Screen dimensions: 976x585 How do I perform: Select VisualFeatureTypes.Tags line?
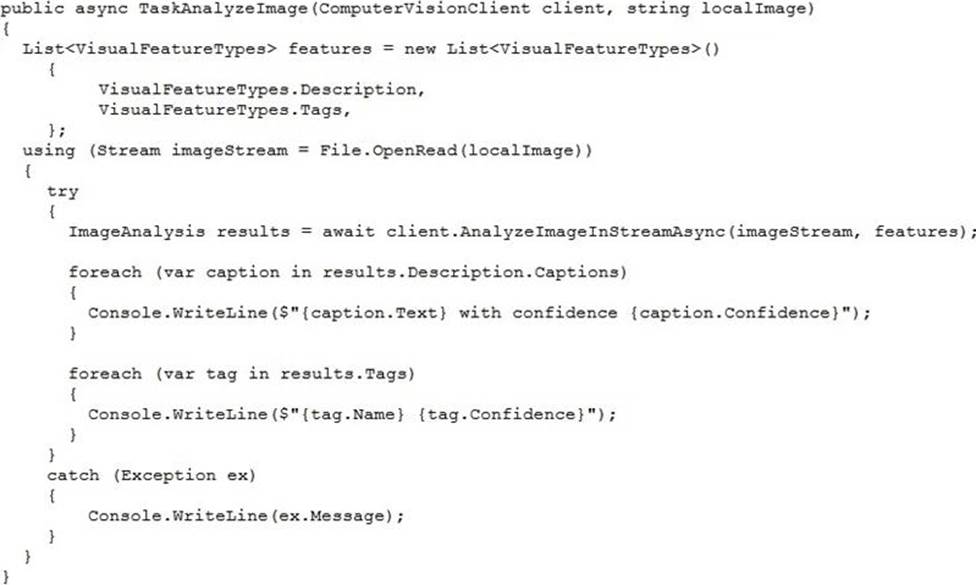point(225,110)
